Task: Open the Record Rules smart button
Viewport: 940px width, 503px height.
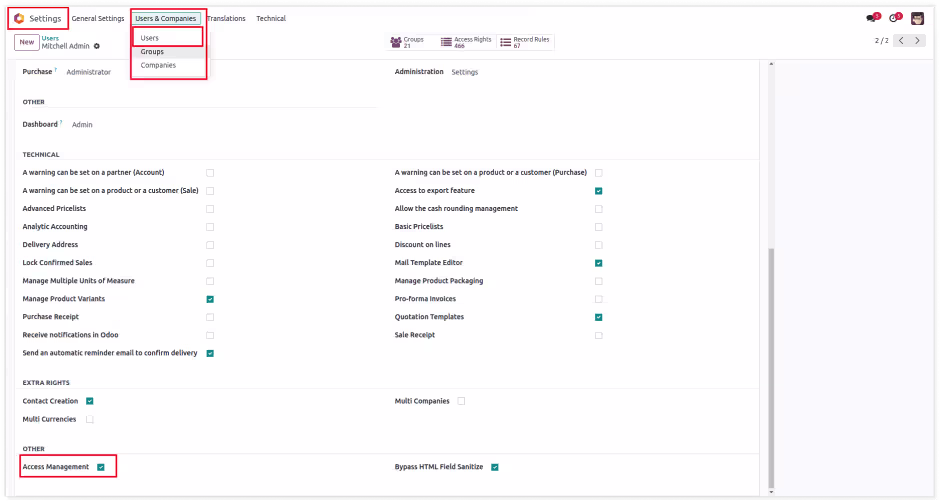Action: click(x=525, y=42)
